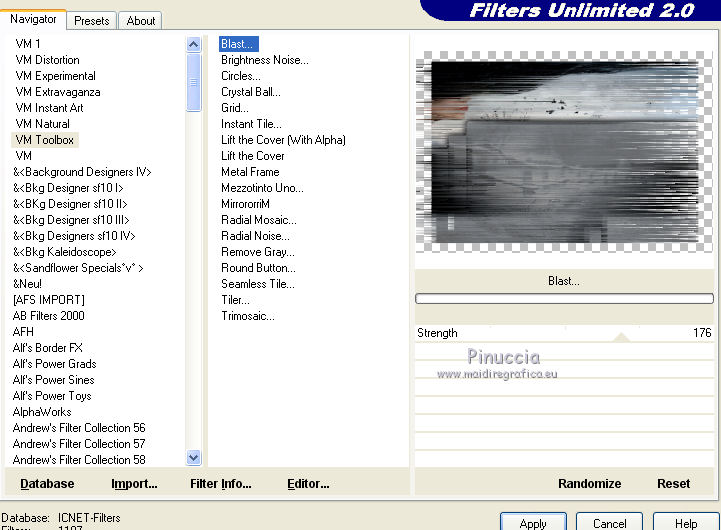This screenshot has width=721, height=530.
Task: Select the &<Bkg Designer sf10 I> category
Action: click(68, 188)
